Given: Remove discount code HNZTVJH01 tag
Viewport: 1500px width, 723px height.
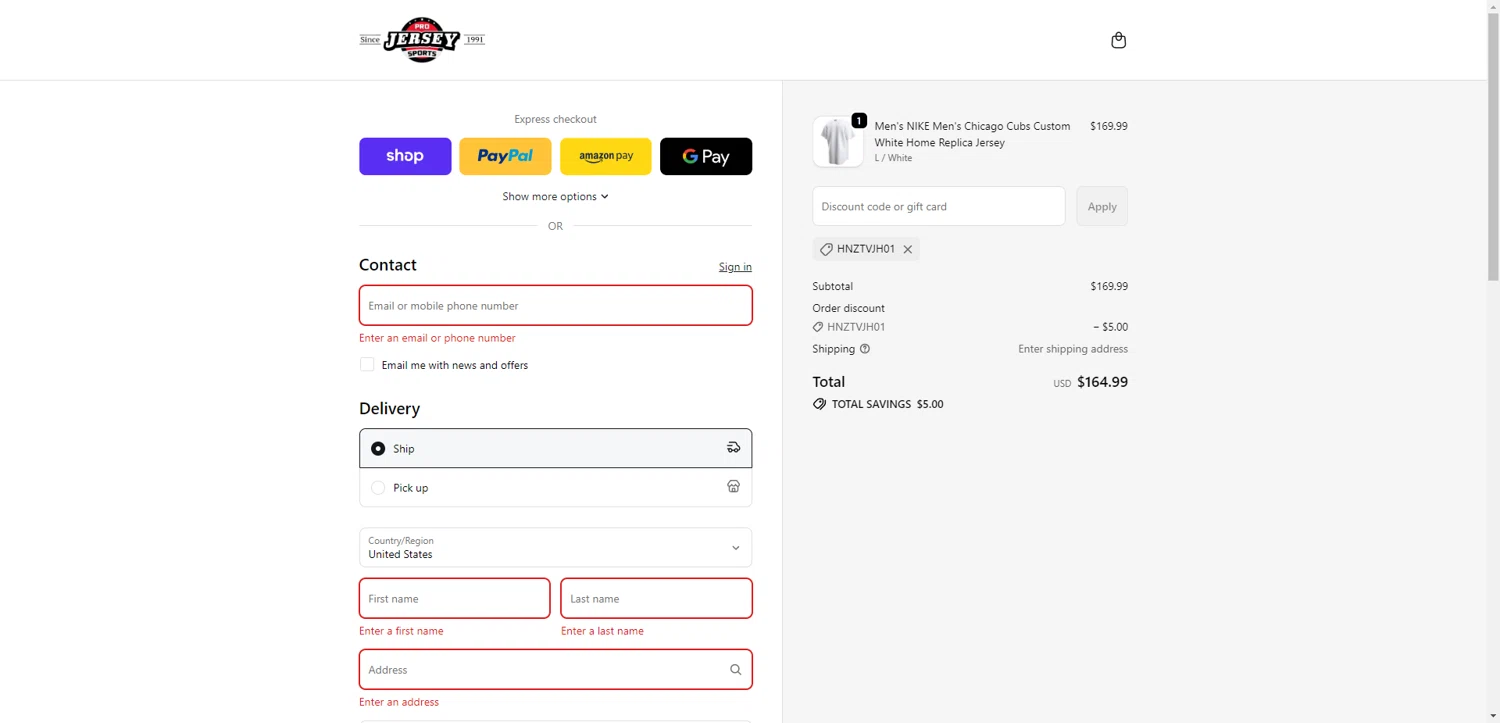Looking at the screenshot, I should [x=908, y=249].
